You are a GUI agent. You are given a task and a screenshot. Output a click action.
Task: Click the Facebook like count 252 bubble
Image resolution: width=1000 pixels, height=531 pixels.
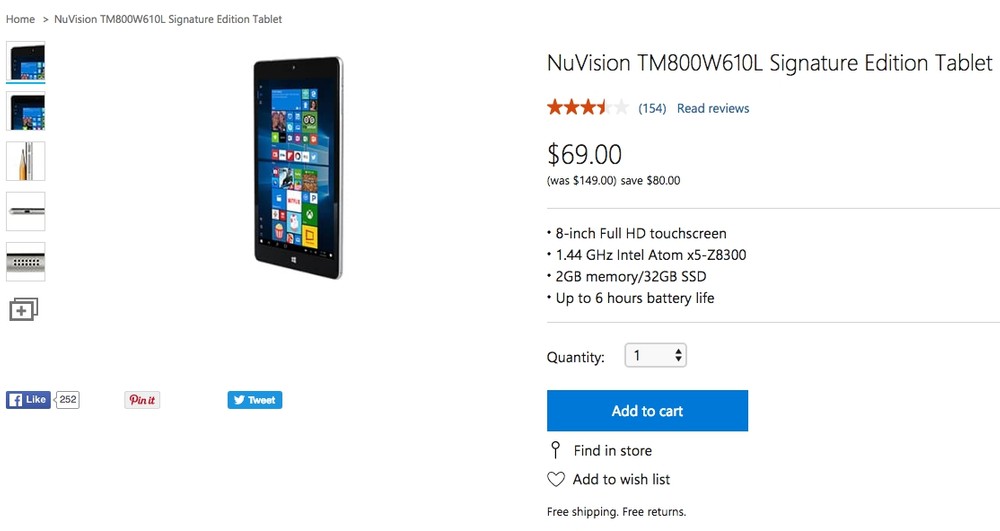tap(67, 400)
